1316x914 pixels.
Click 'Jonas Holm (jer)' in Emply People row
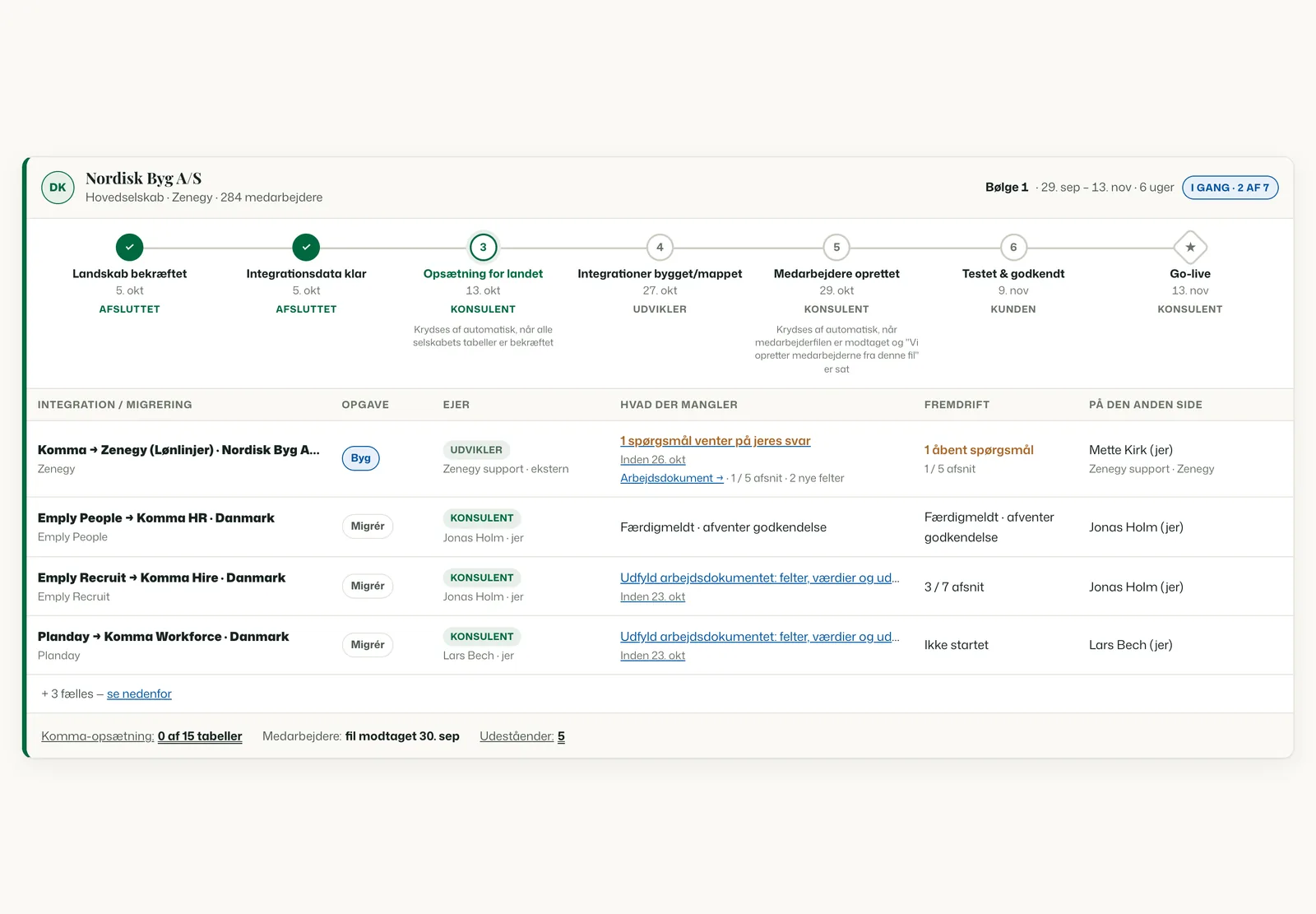pos(1136,527)
